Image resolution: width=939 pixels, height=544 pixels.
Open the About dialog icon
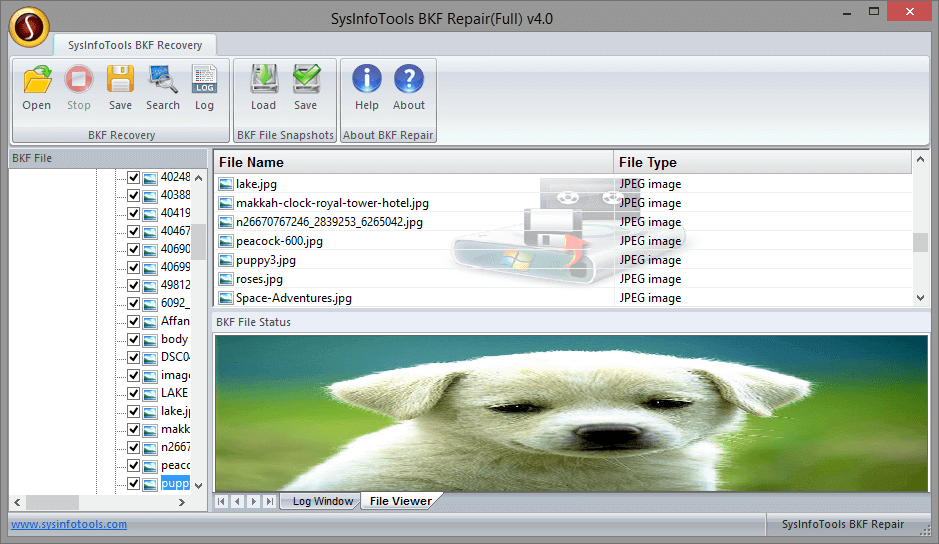pos(409,79)
